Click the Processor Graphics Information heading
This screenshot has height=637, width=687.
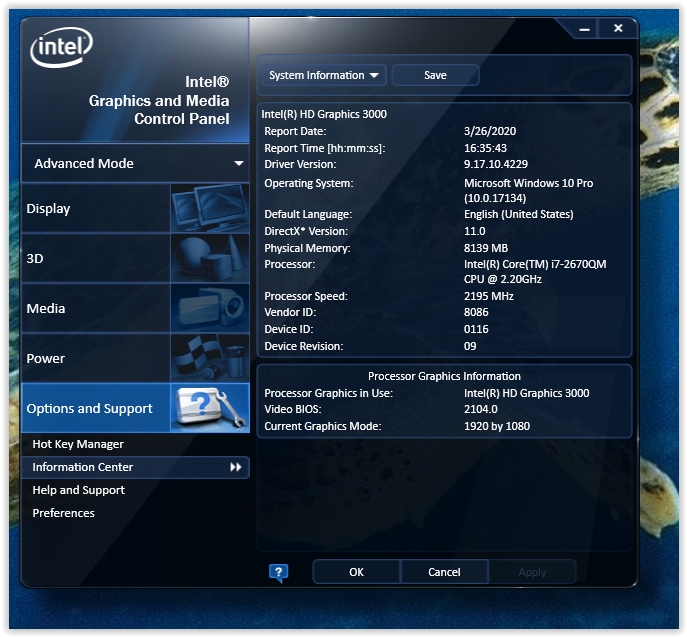pyautogui.click(x=444, y=376)
